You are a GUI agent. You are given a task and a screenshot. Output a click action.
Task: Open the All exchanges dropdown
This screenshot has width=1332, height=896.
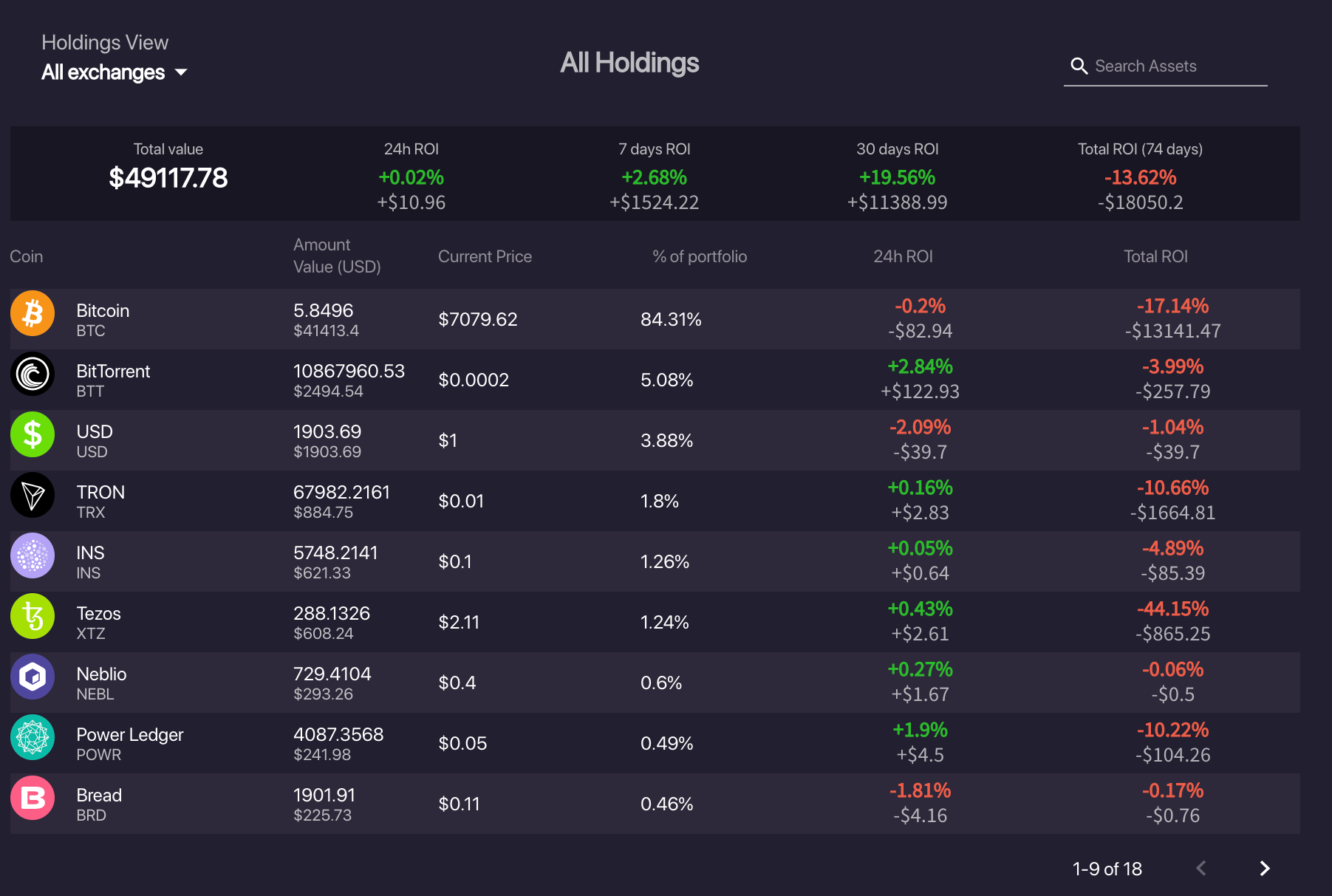115,72
